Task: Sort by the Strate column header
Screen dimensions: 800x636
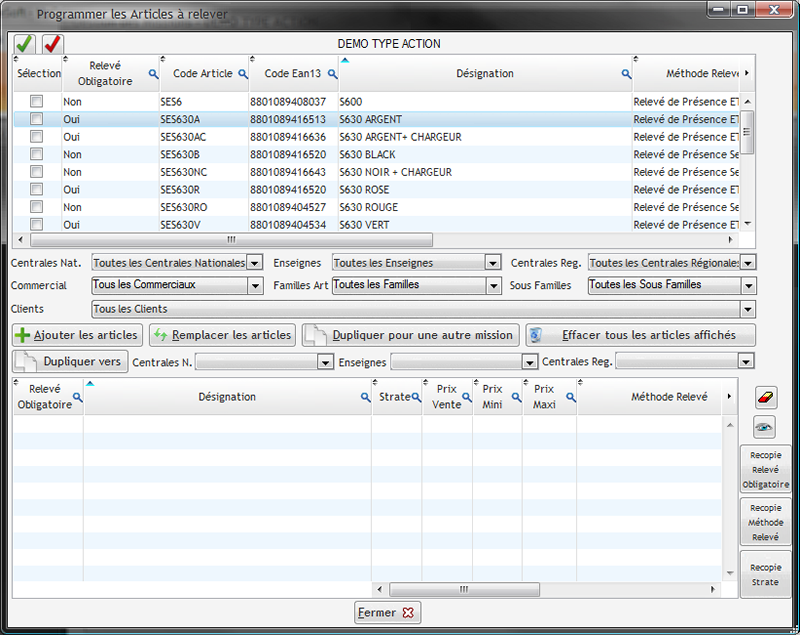Action: [394, 397]
